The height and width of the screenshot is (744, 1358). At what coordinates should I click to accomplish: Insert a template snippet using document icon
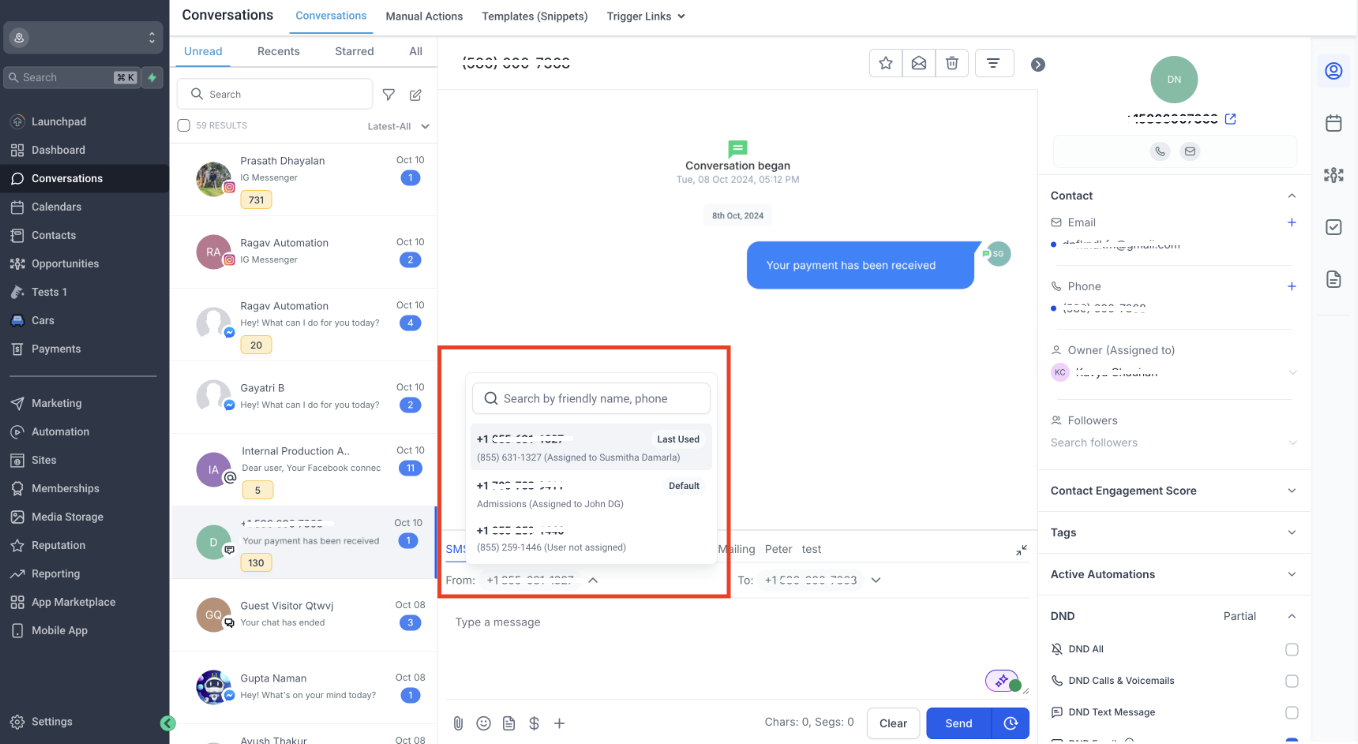pos(509,723)
